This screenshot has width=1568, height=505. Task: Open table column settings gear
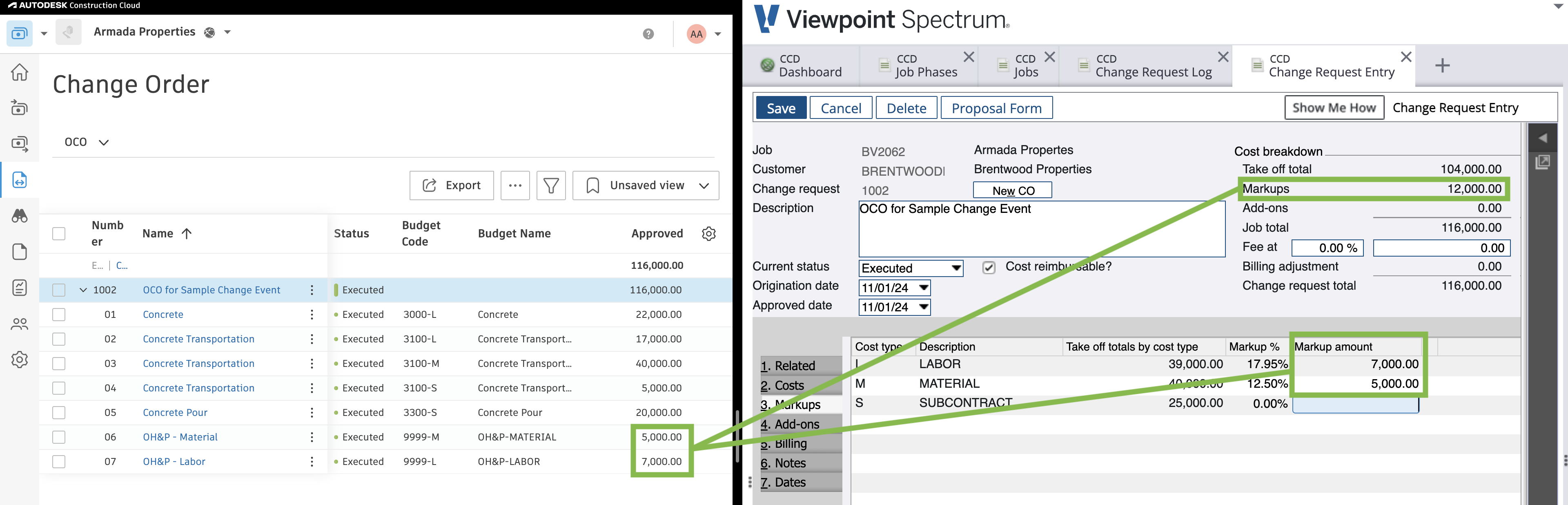[708, 233]
